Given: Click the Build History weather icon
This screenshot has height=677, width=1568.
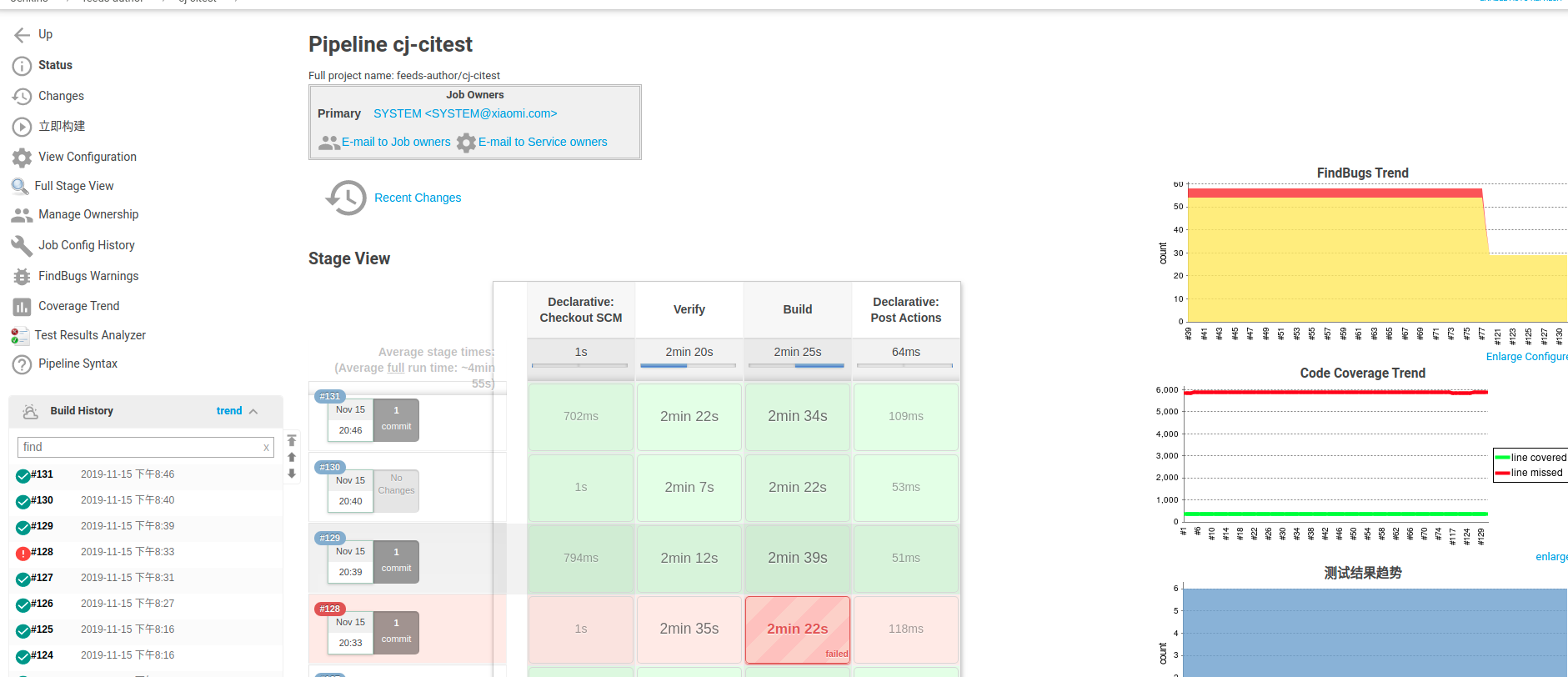Looking at the screenshot, I should point(31,411).
